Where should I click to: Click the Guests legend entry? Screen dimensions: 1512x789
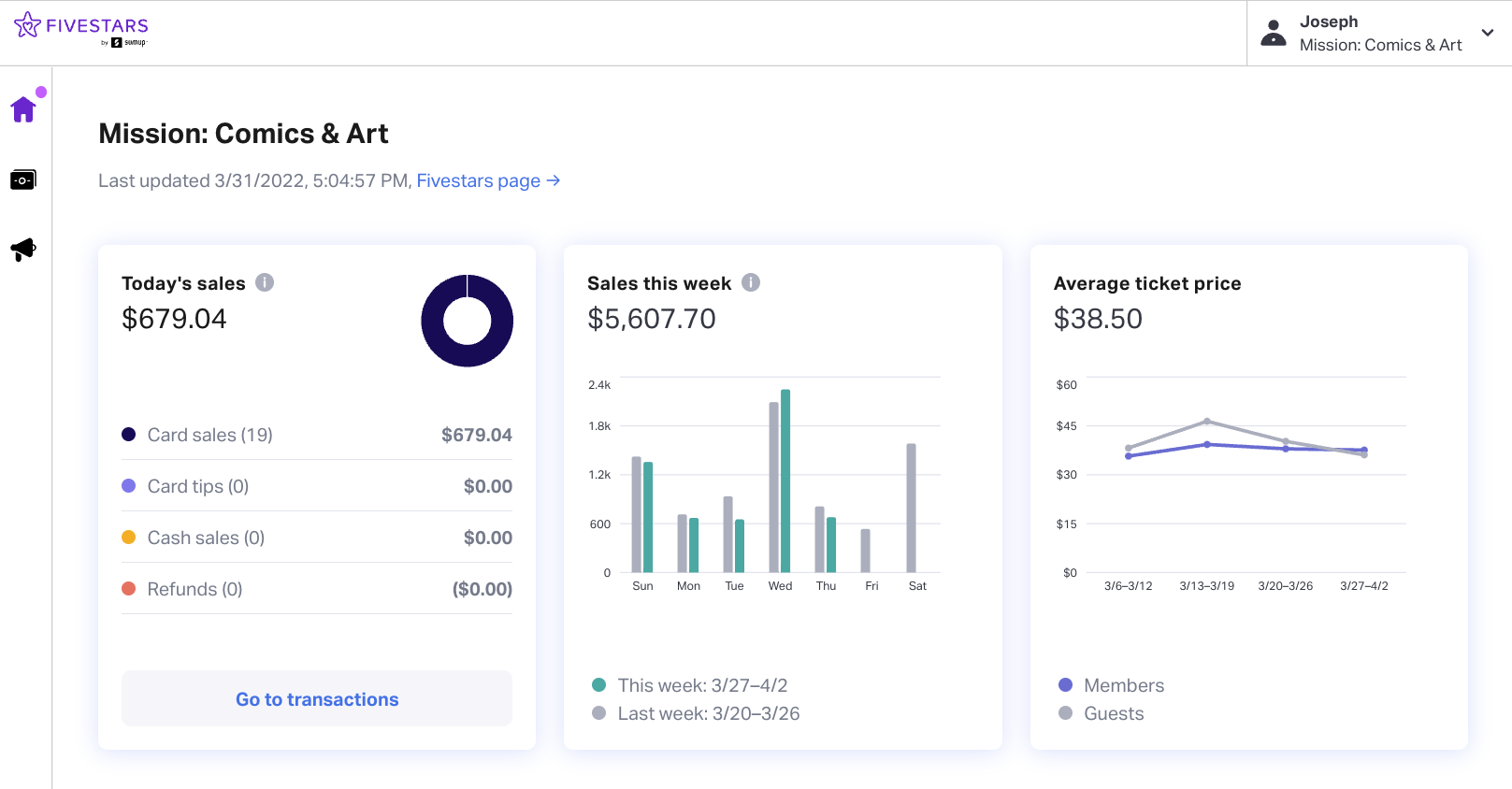click(x=1101, y=713)
